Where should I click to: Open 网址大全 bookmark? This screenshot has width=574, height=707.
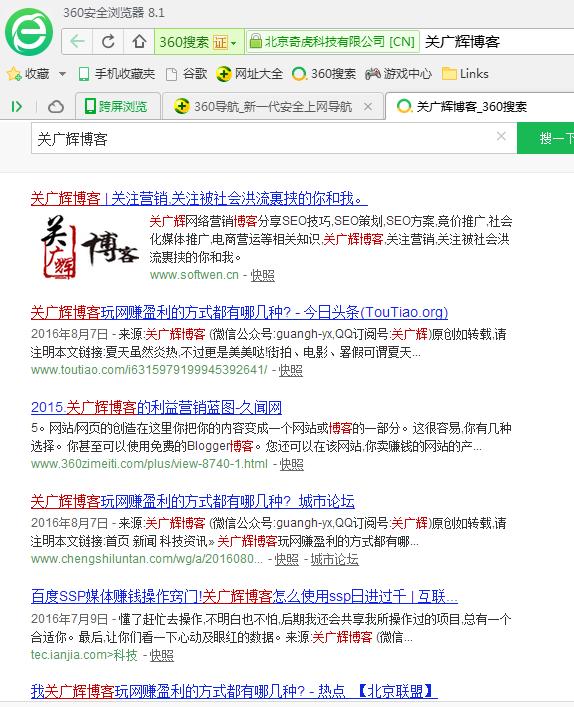coord(249,73)
